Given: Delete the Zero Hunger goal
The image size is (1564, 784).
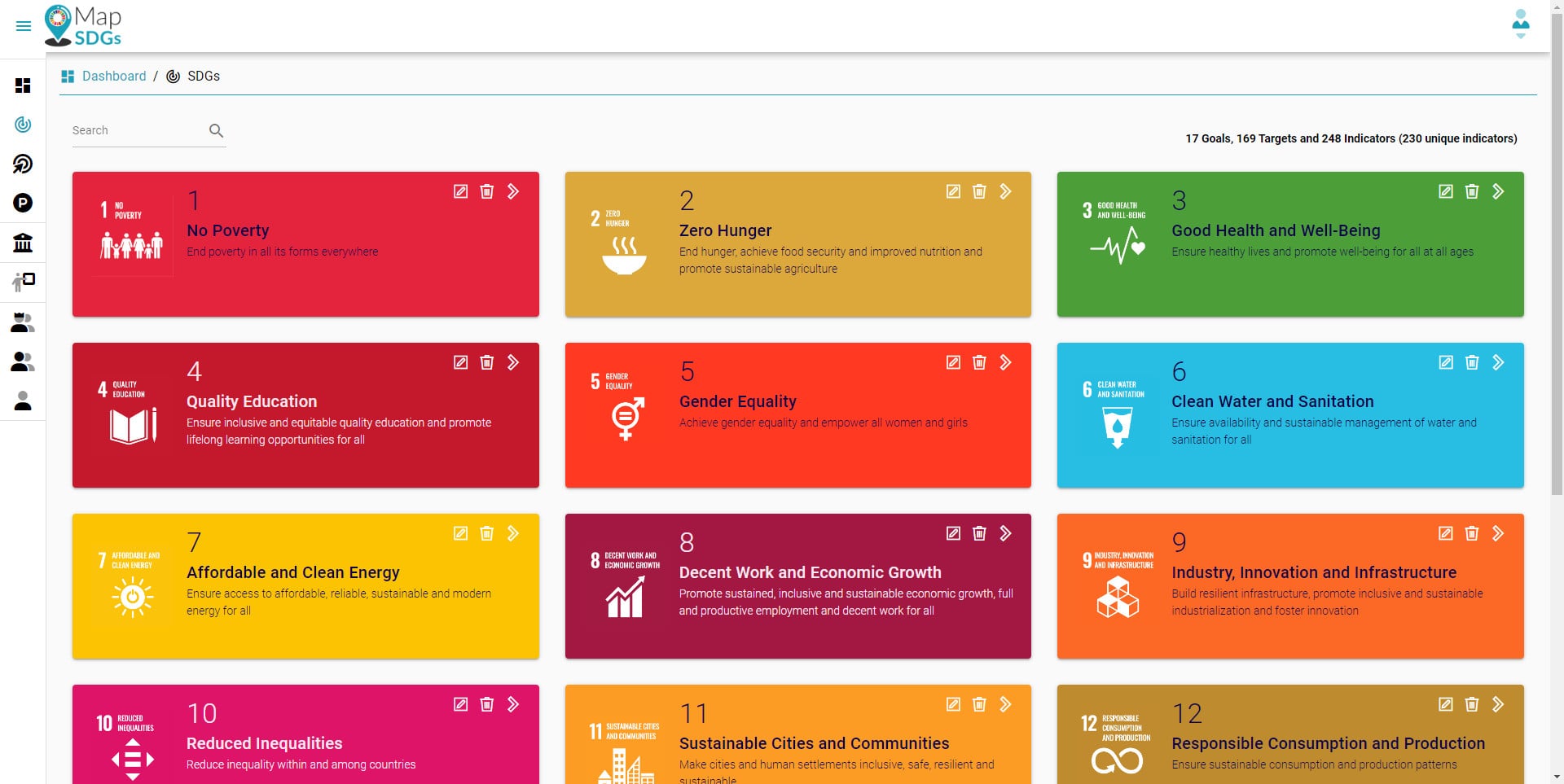Looking at the screenshot, I should click(979, 191).
